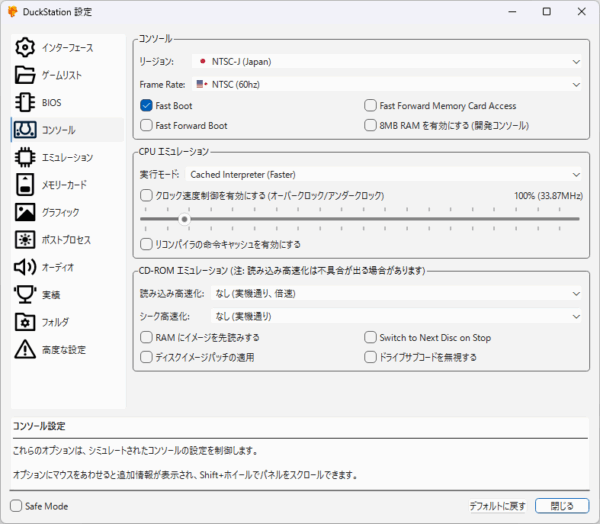Click the エミュレーション CPU icon
This screenshot has width=600, height=524.
click(x=25, y=157)
